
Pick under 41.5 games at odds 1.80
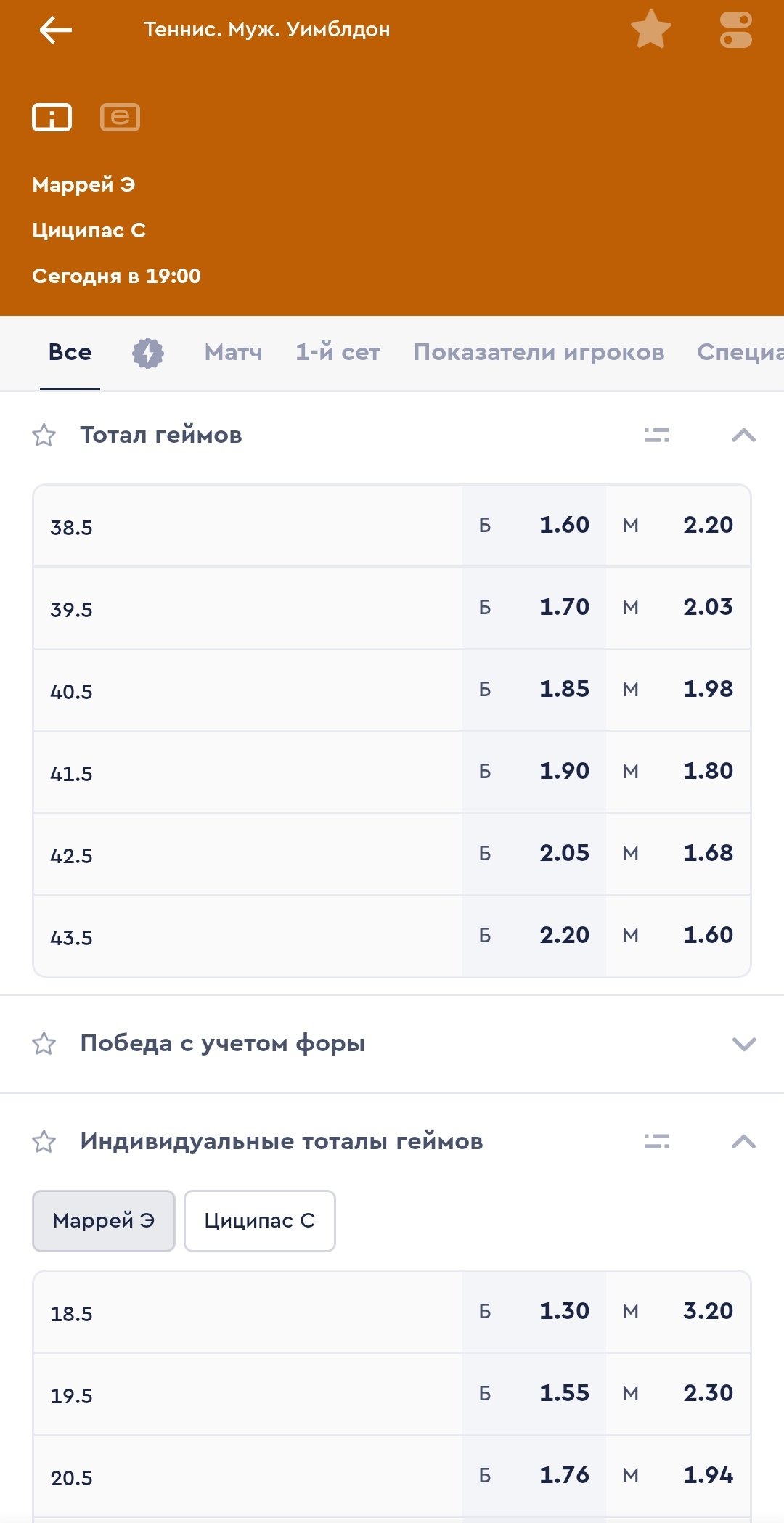click(x=678, y=772)
